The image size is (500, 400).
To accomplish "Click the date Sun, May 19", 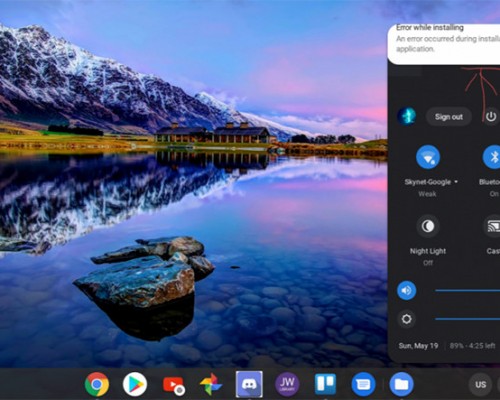I will pyautogui.click(x=418, y=346).
